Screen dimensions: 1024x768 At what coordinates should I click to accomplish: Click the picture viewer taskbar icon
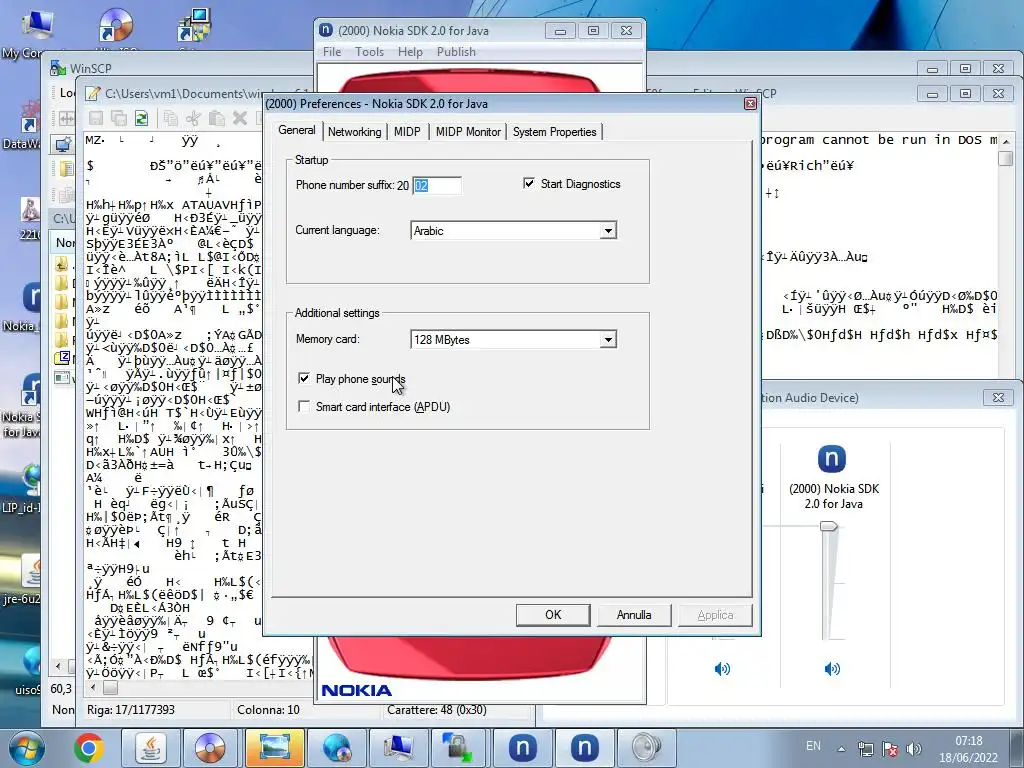[x=275, y=748]
